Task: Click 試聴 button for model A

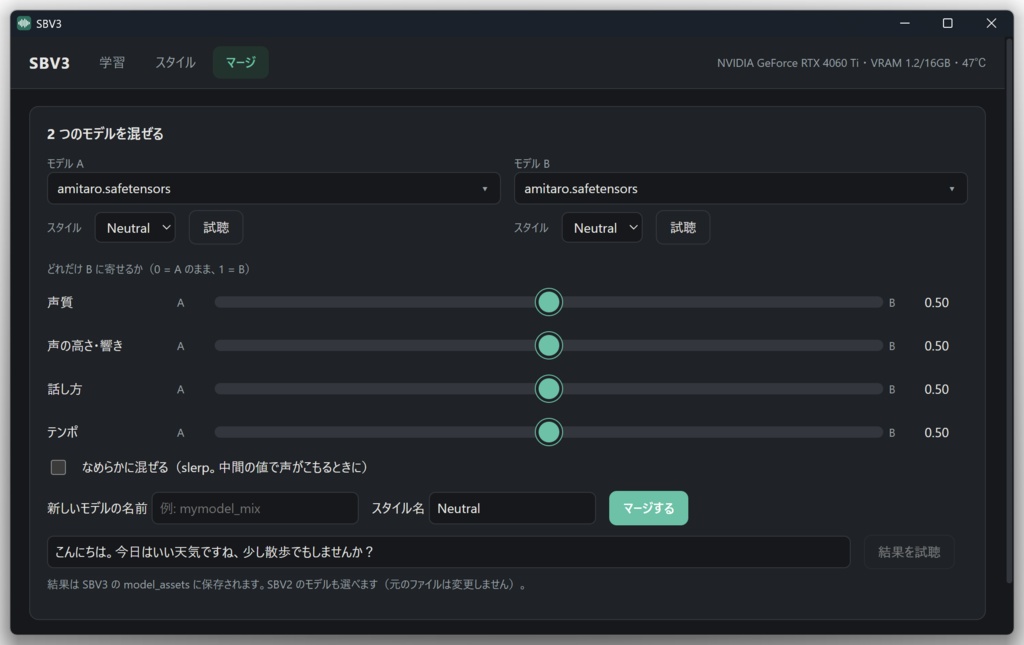Action: [216, 228]
